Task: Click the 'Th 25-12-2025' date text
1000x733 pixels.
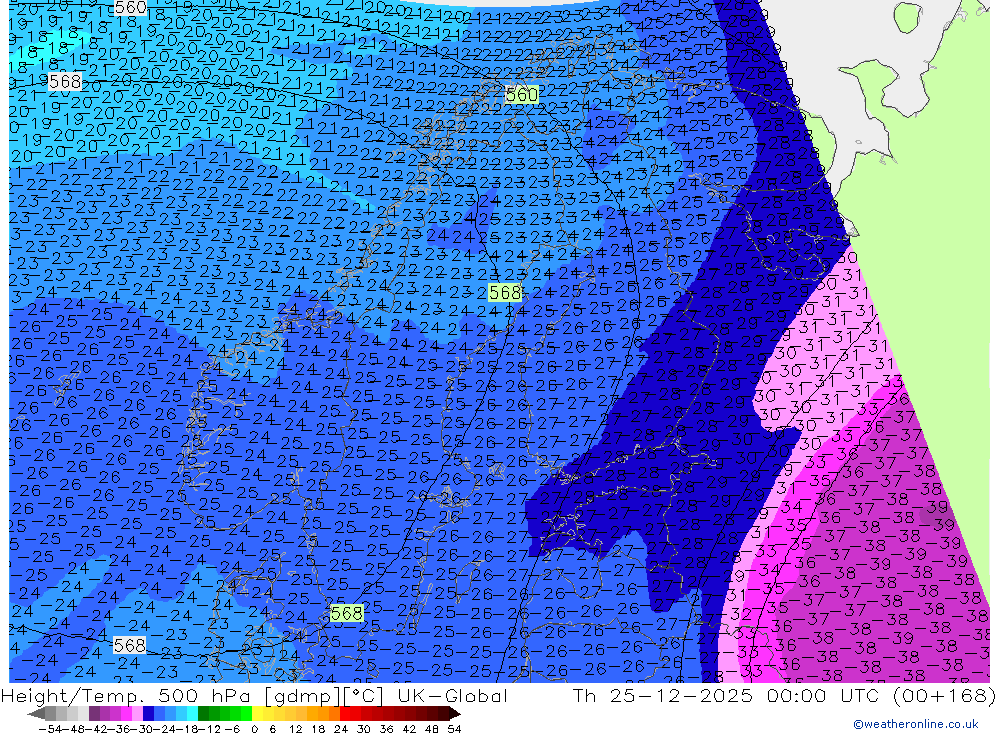Action: click(663, 695)
